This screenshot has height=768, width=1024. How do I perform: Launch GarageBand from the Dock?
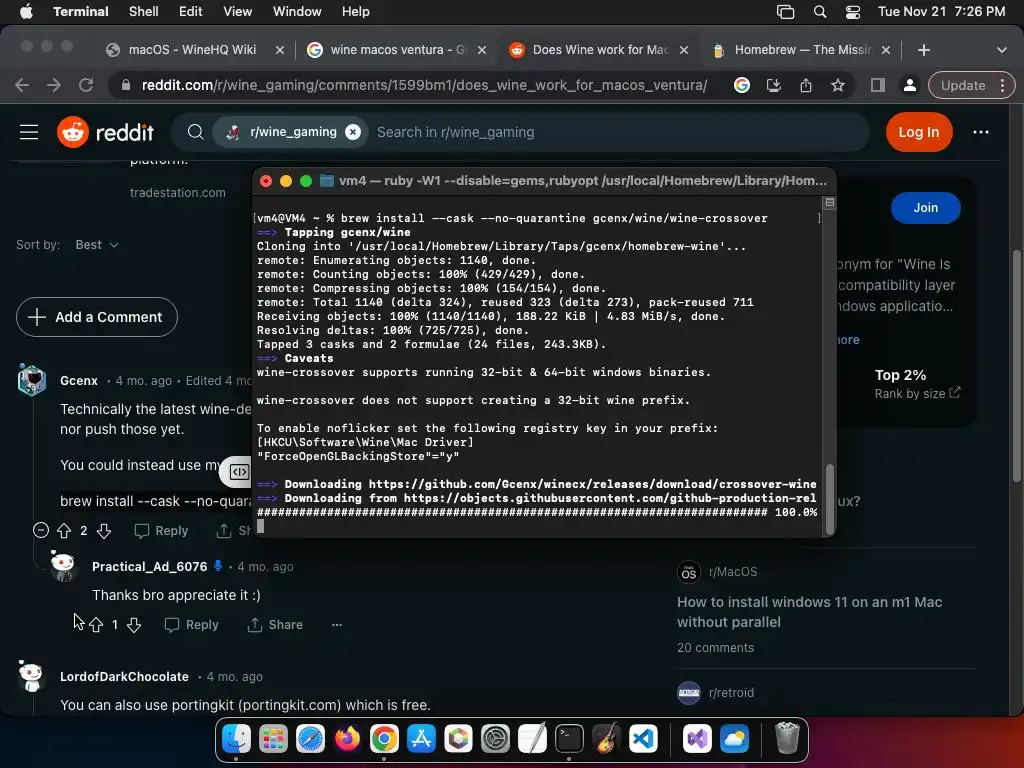click(x=606, y=739)
